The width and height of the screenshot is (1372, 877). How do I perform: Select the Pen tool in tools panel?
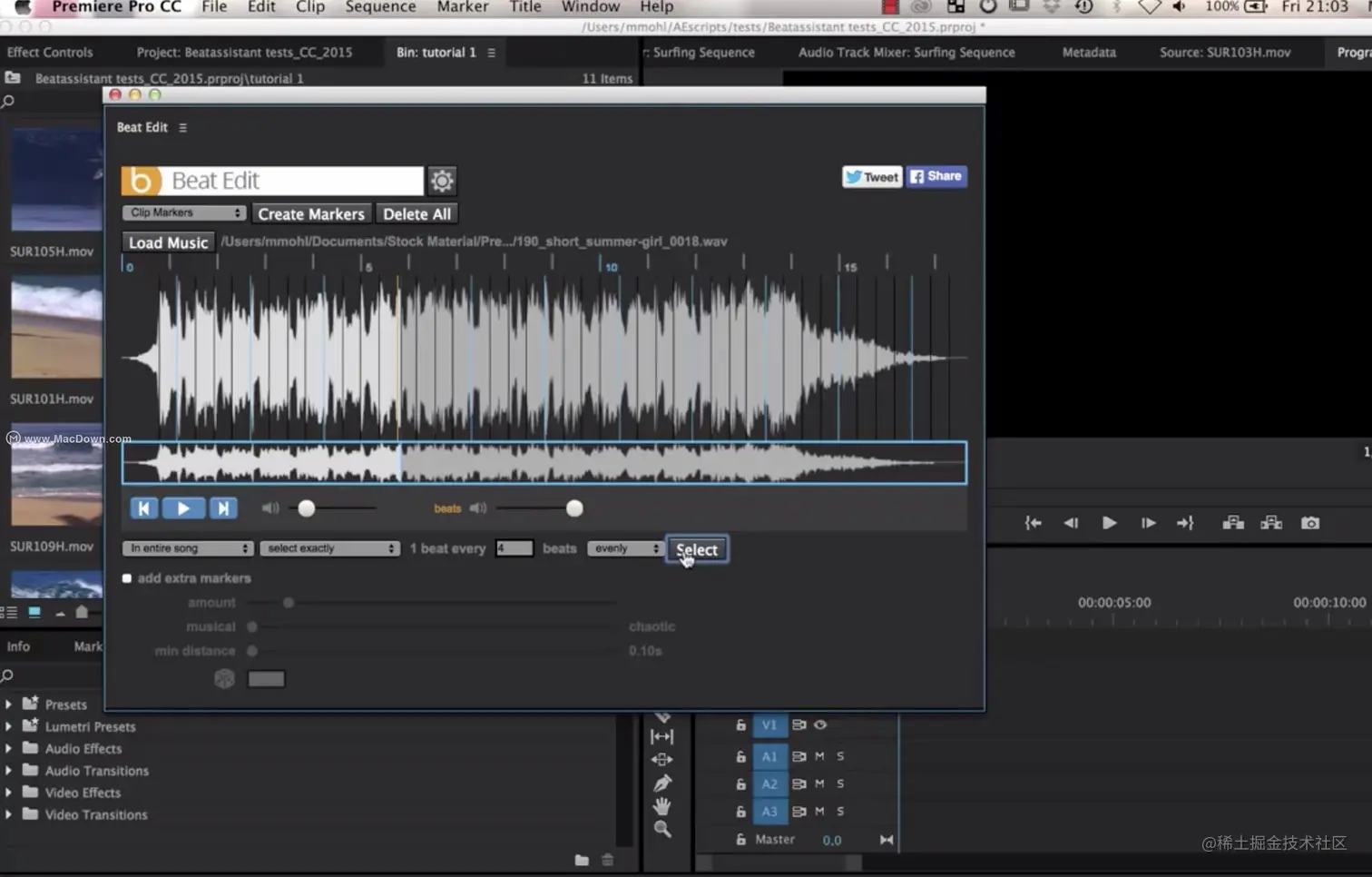(x=662, y=783)
